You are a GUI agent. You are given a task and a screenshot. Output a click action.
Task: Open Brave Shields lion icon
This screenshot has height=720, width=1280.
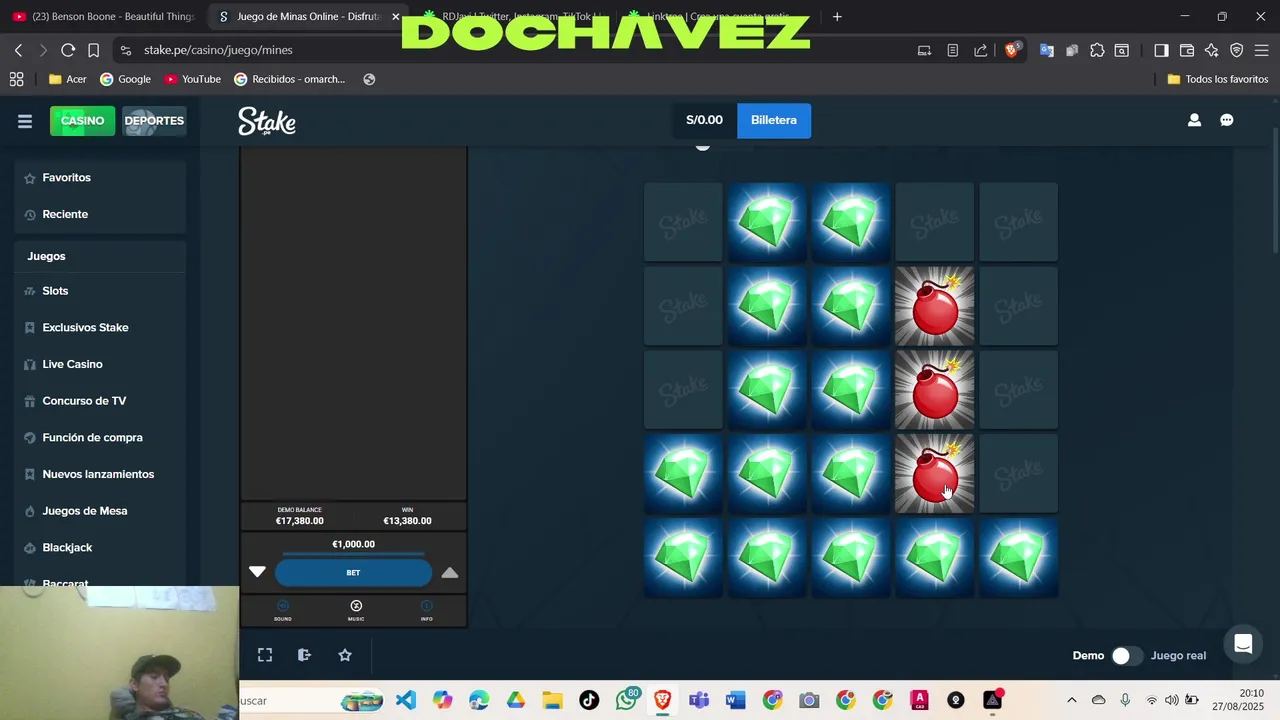pos(1012,50)
